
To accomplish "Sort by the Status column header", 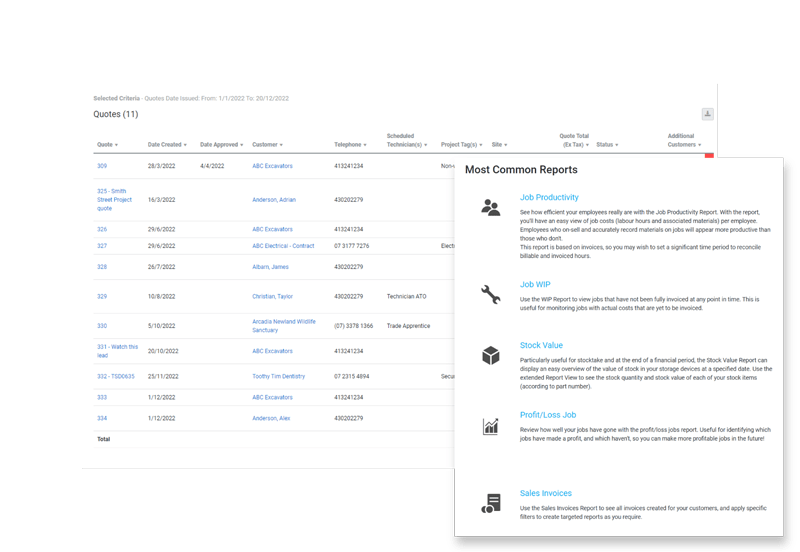I will (607, 145).
